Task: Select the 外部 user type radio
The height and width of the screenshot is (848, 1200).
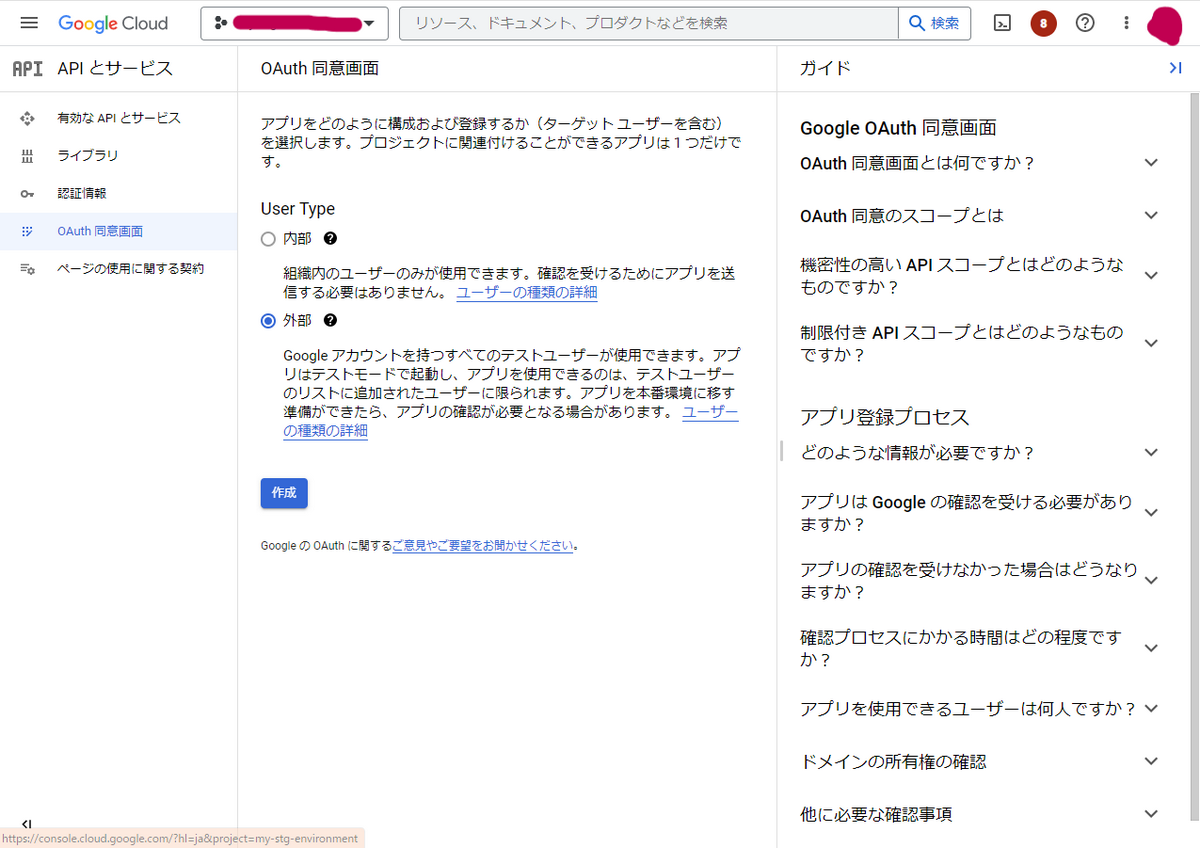Action: click(x=268, y=321)
